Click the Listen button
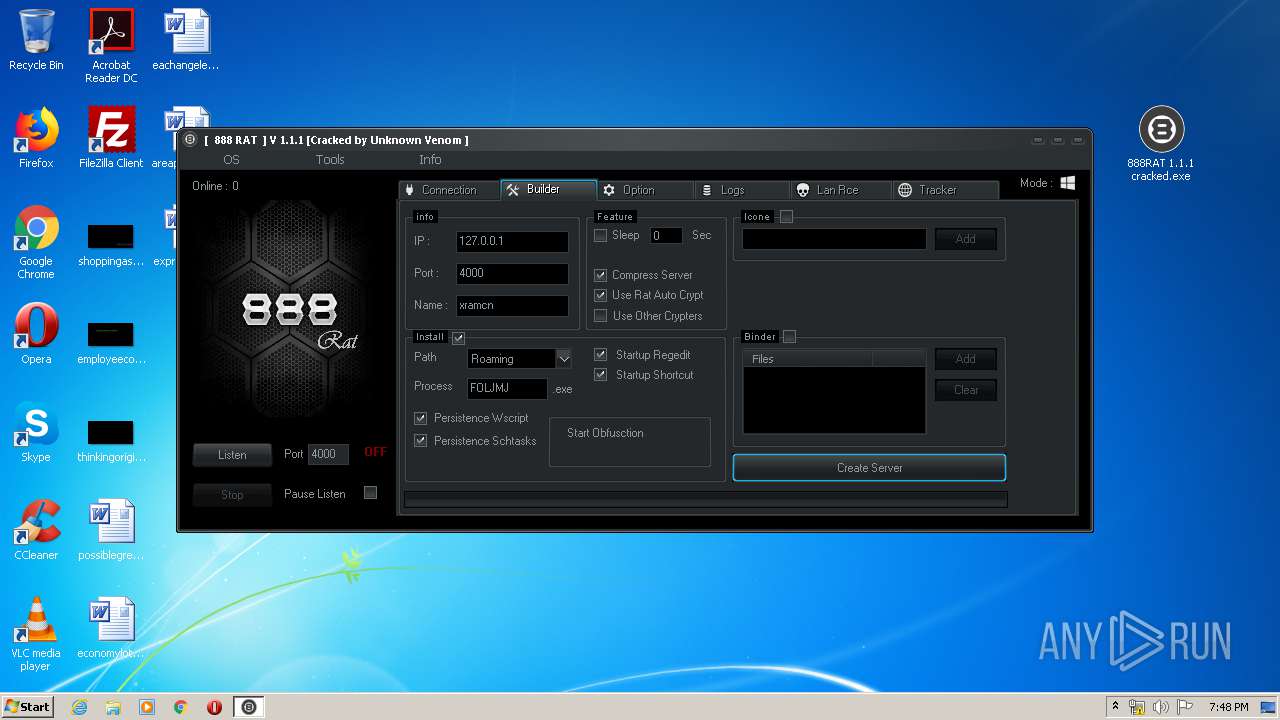Image resolution: width=1280 pixels, height=720 pixels. [232, 455]
